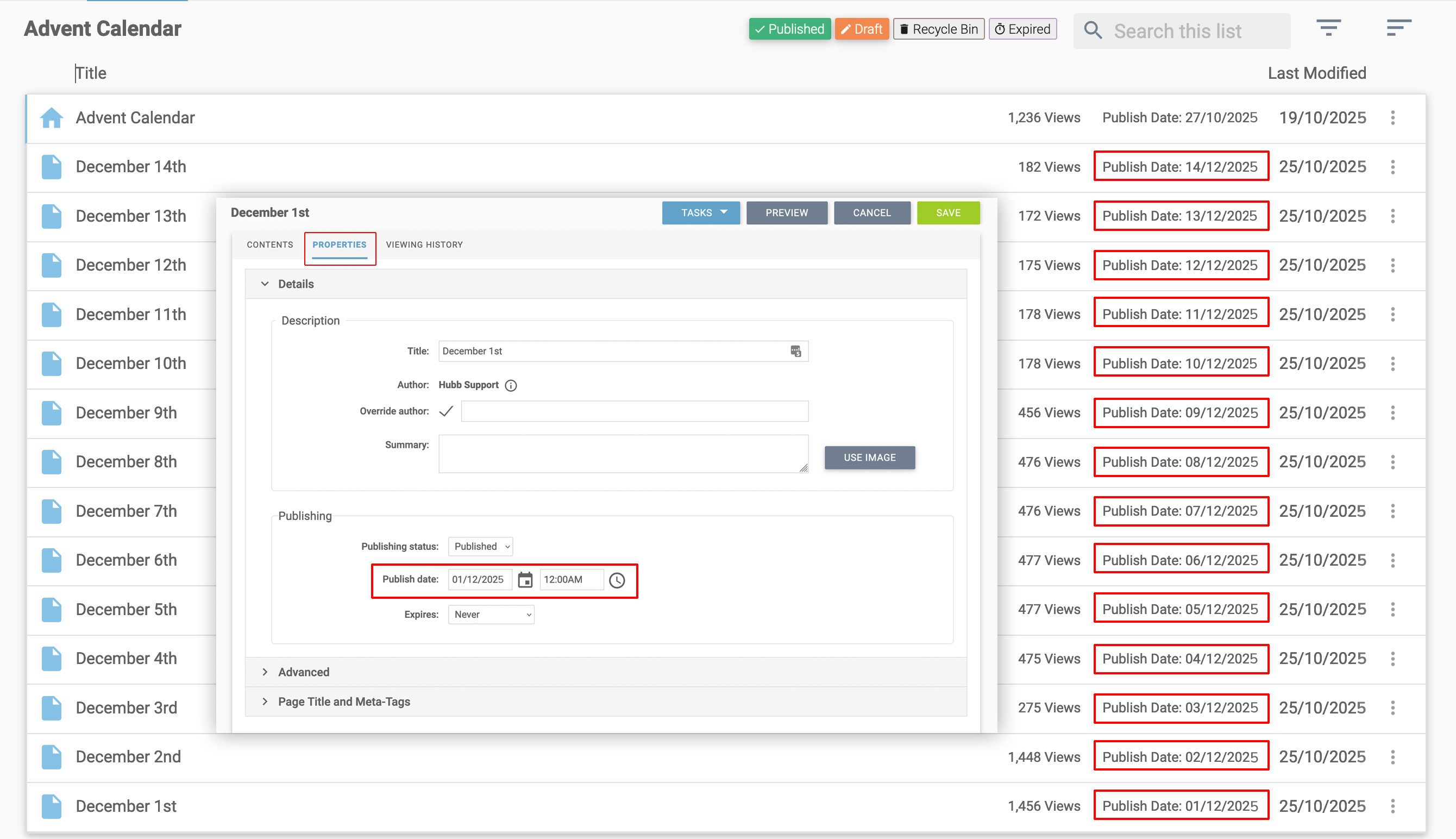Click the filter icon beside the search box

pos(1328,28)
